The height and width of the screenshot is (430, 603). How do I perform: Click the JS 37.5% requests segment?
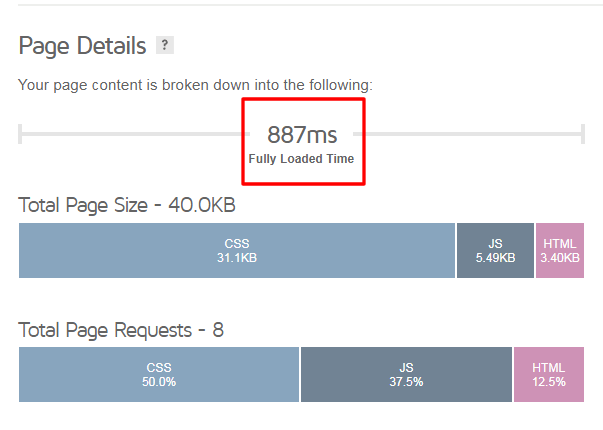406,375
